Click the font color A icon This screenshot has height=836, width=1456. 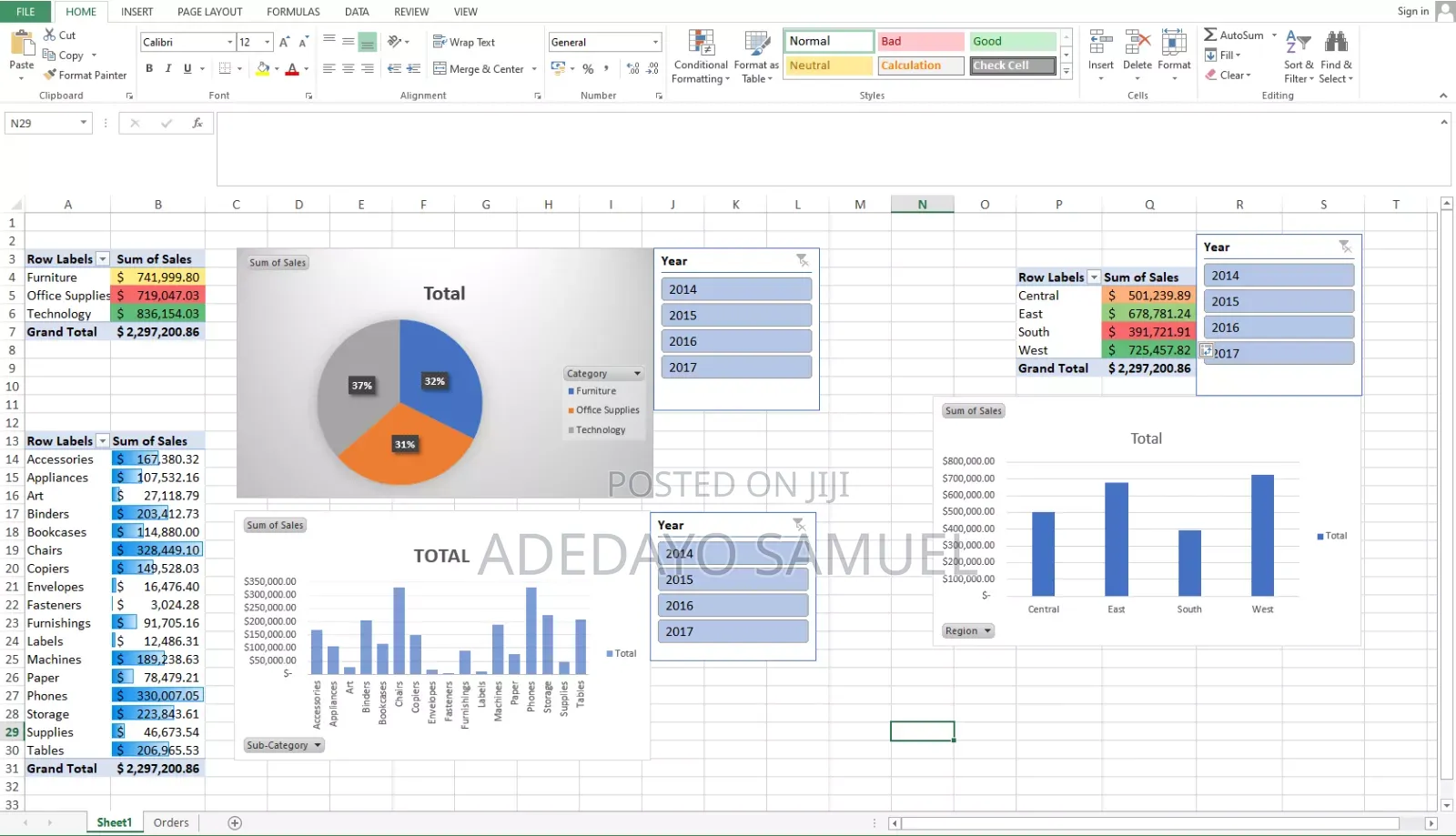point(292,68)
